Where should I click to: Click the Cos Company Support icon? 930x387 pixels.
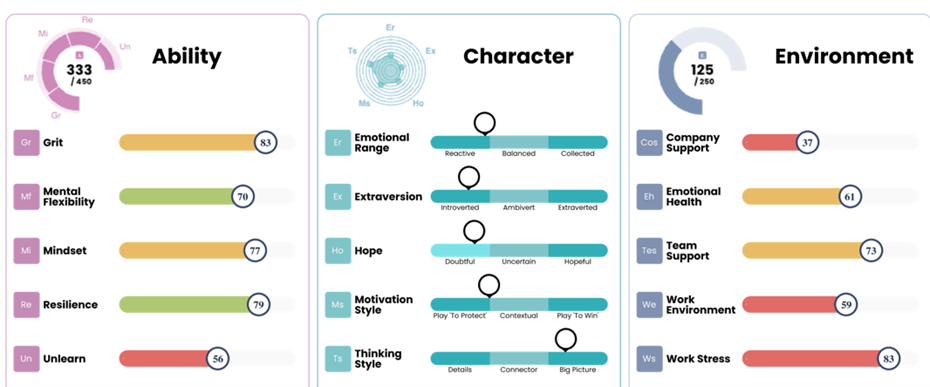click(649, 142)
